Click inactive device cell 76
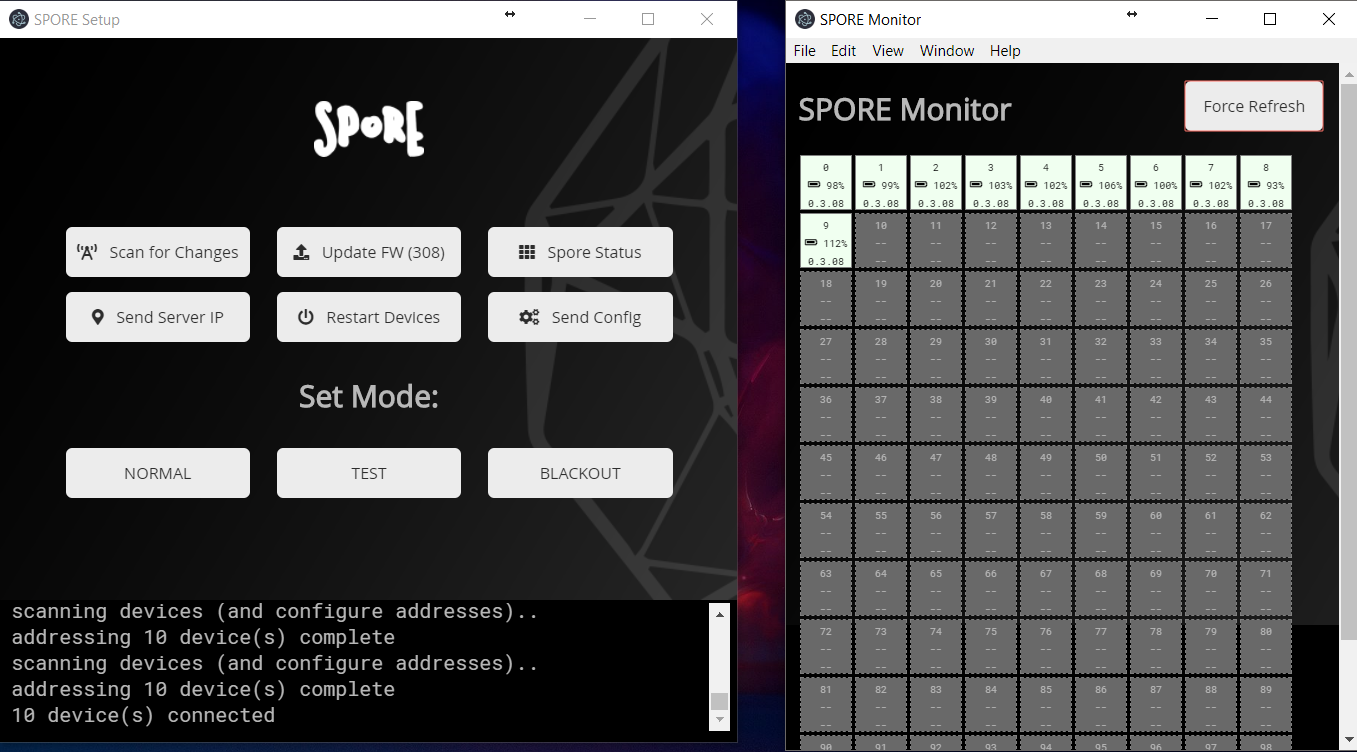The height and width of the screenshot is (752, 1357). click(x=1046, y=647)
